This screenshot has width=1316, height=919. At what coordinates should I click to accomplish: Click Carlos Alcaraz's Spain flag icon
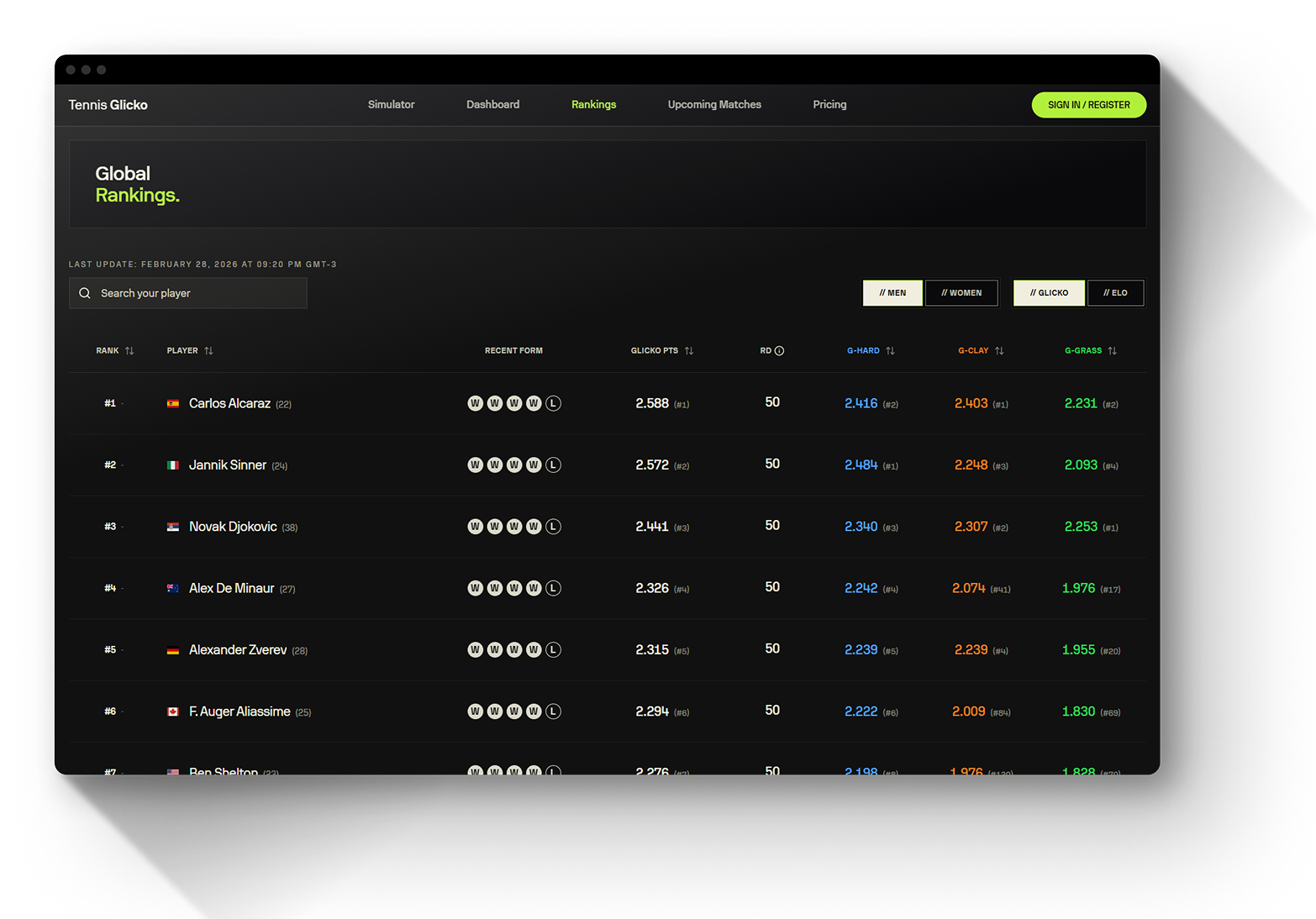(173, 404)
